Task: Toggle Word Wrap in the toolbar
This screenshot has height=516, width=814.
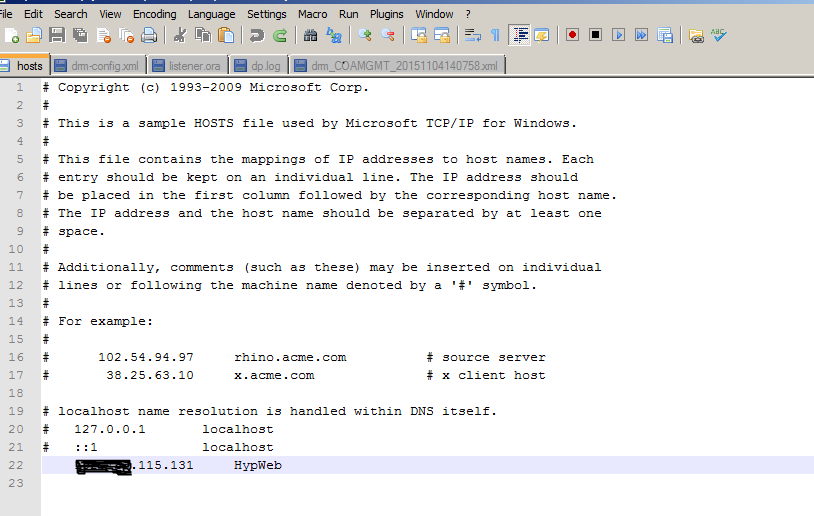Action: (x=473, y=36)
